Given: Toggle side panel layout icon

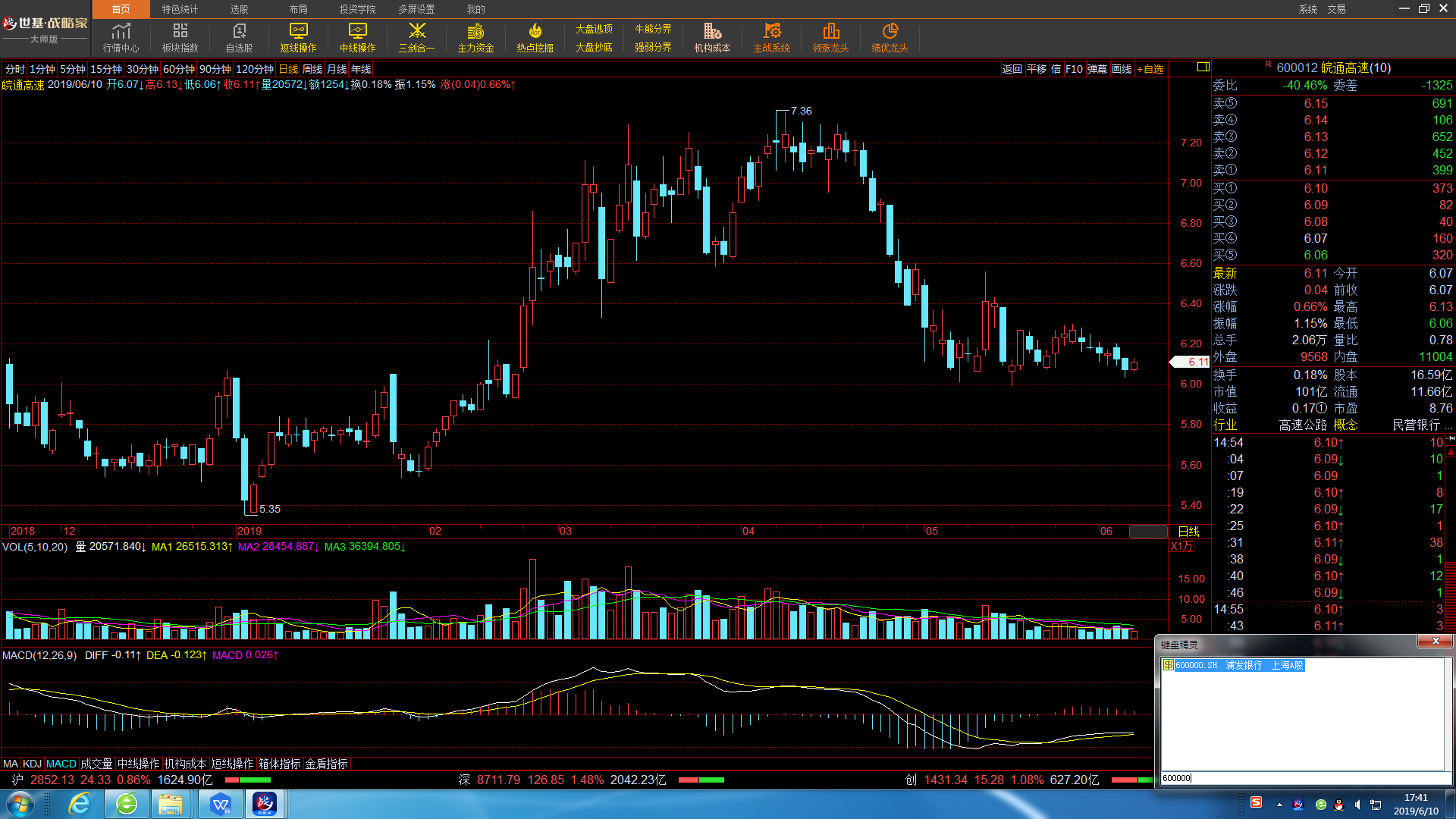Looking at the screenshot, I should pyautogui.click(x=1203, y=67).
